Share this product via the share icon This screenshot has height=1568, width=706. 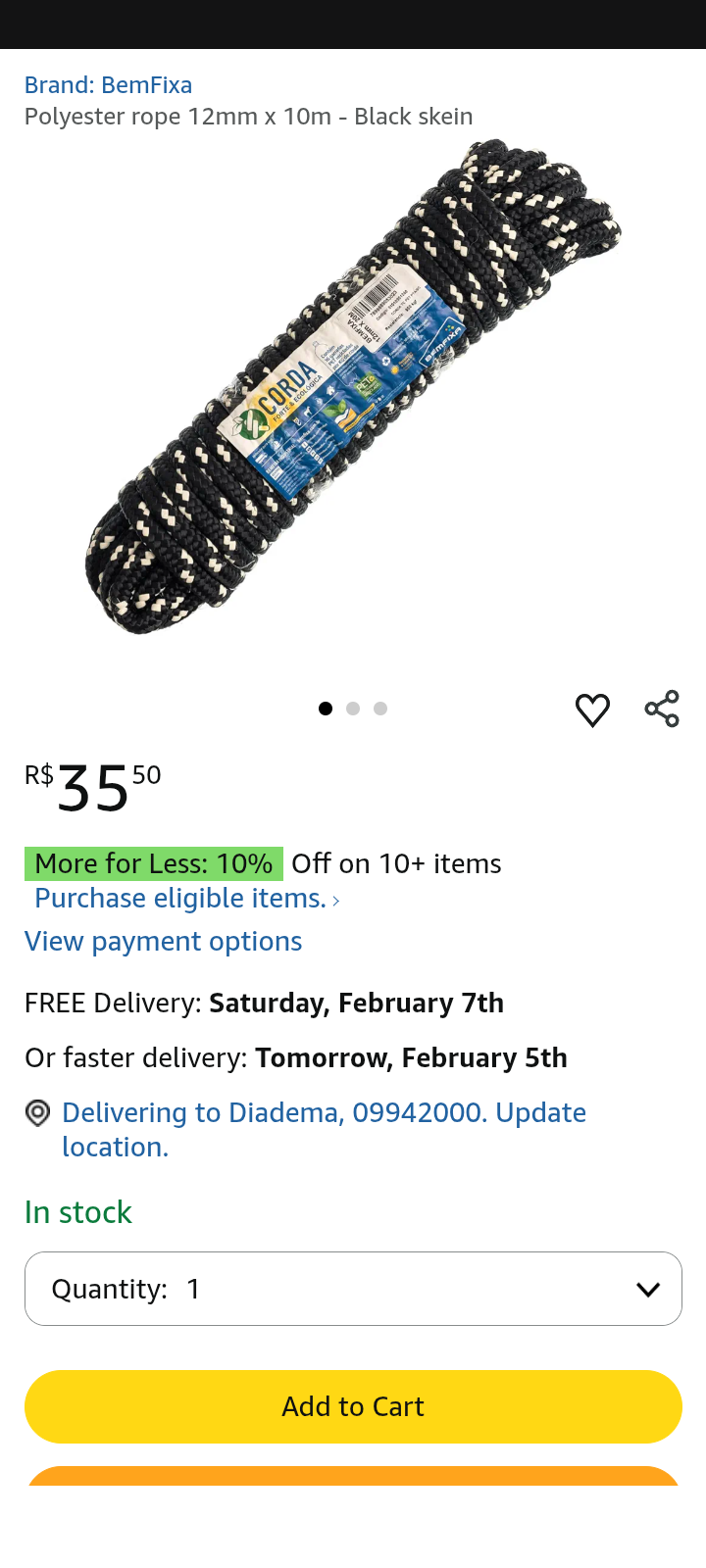click(x=662, y=708)
